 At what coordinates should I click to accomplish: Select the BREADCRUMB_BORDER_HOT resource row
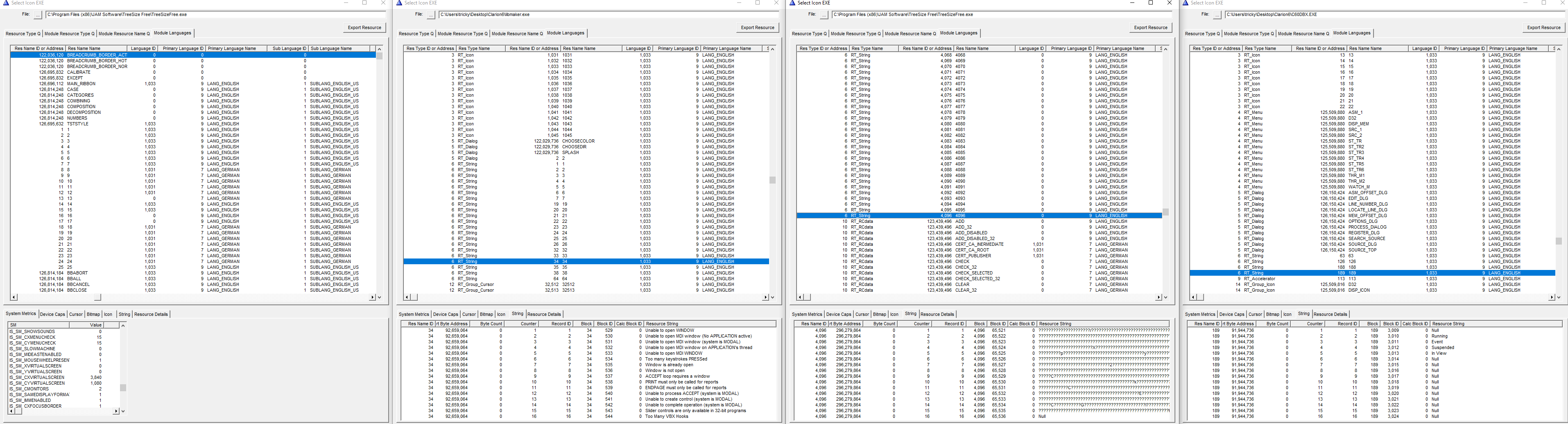[x=97, y=61]
